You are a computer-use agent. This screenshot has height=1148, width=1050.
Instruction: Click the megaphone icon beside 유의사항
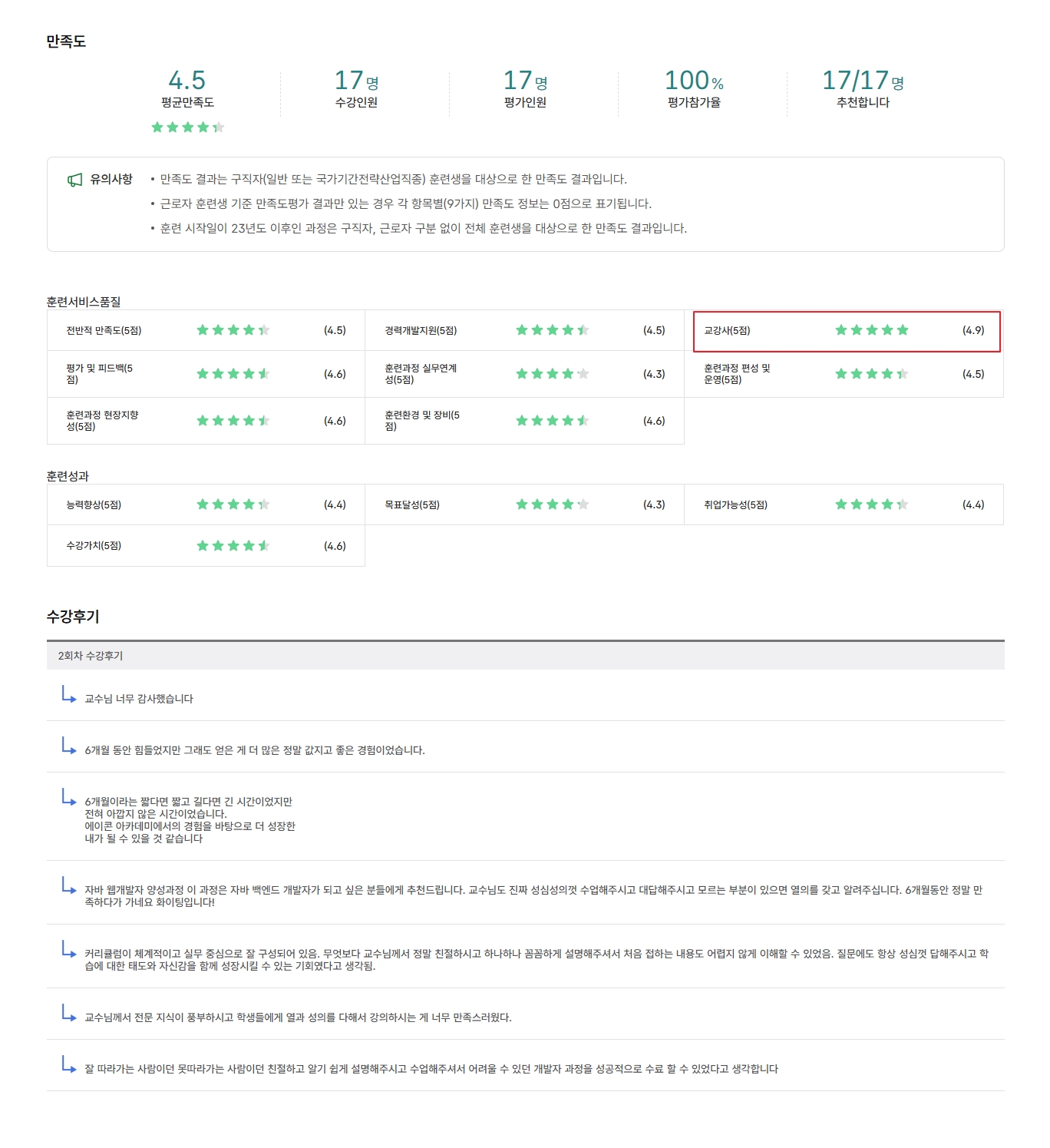(74, 180)
